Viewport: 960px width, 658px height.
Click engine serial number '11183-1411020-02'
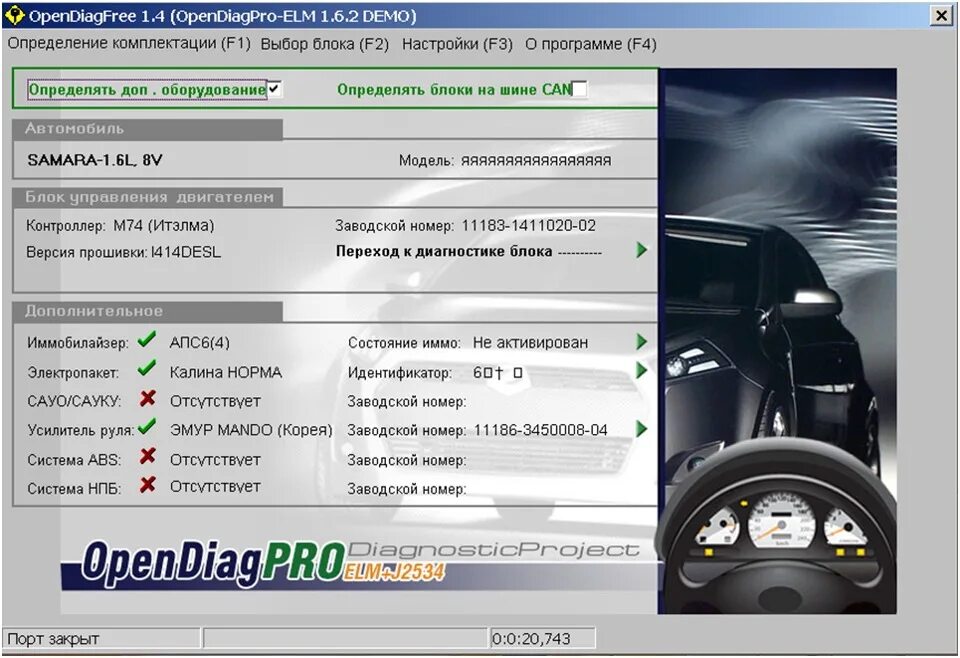click(x=528, y=226)
